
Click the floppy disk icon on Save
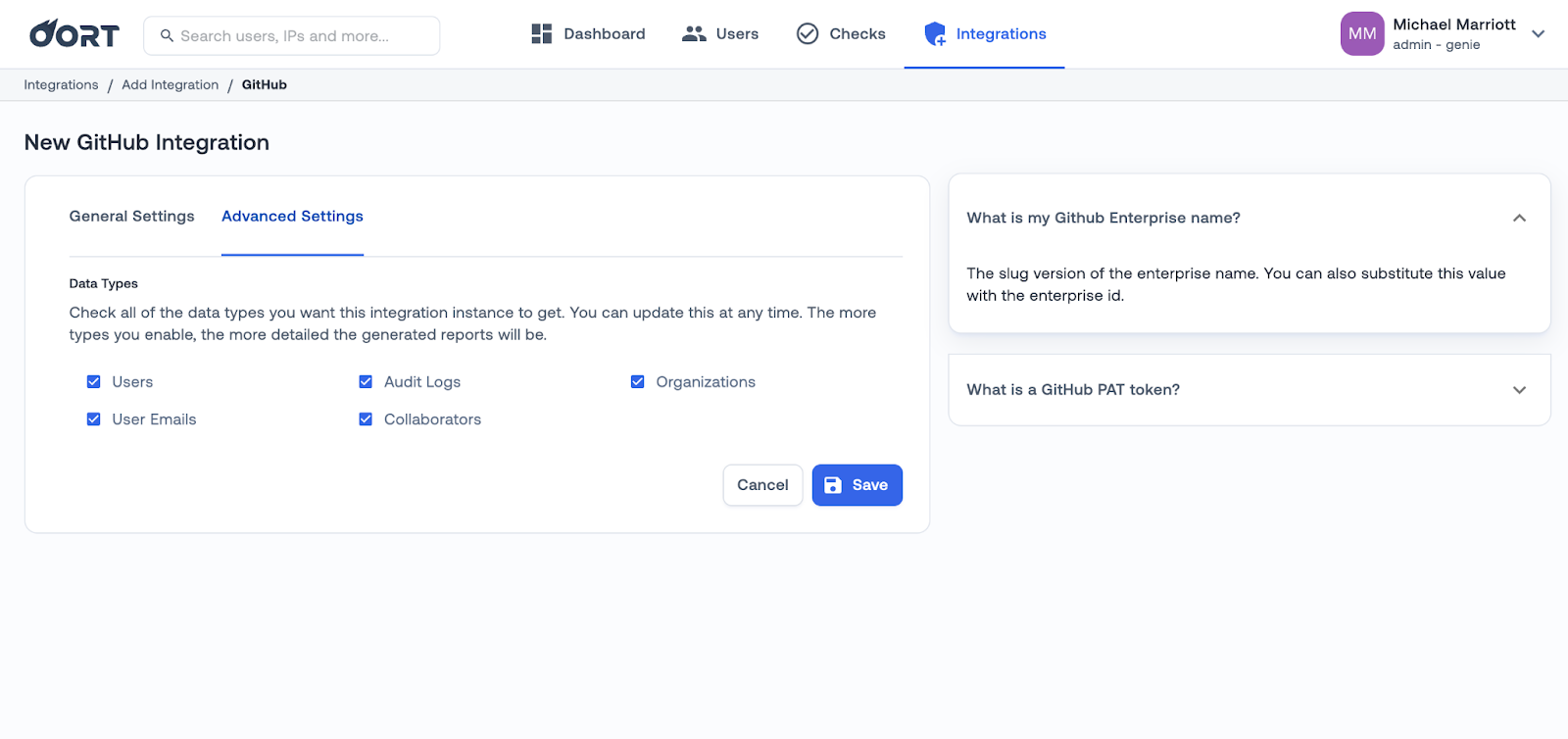click(833, 485)
